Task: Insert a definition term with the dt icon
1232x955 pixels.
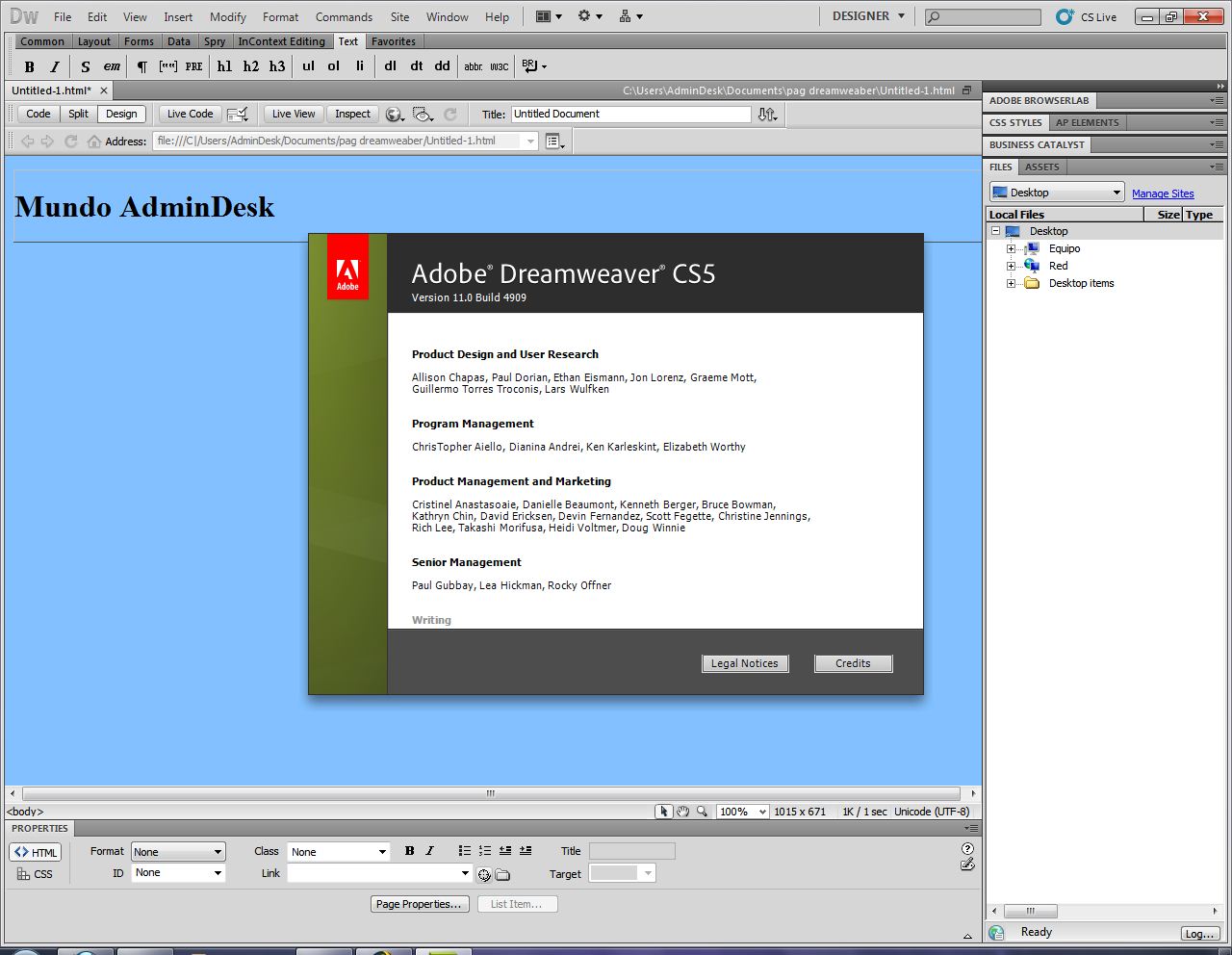Action: 416,66
